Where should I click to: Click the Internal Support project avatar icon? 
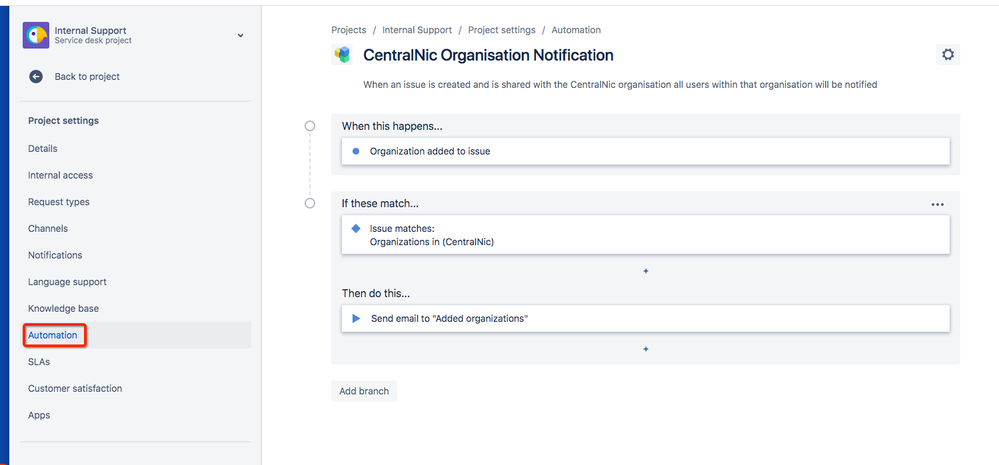point(36,36)
